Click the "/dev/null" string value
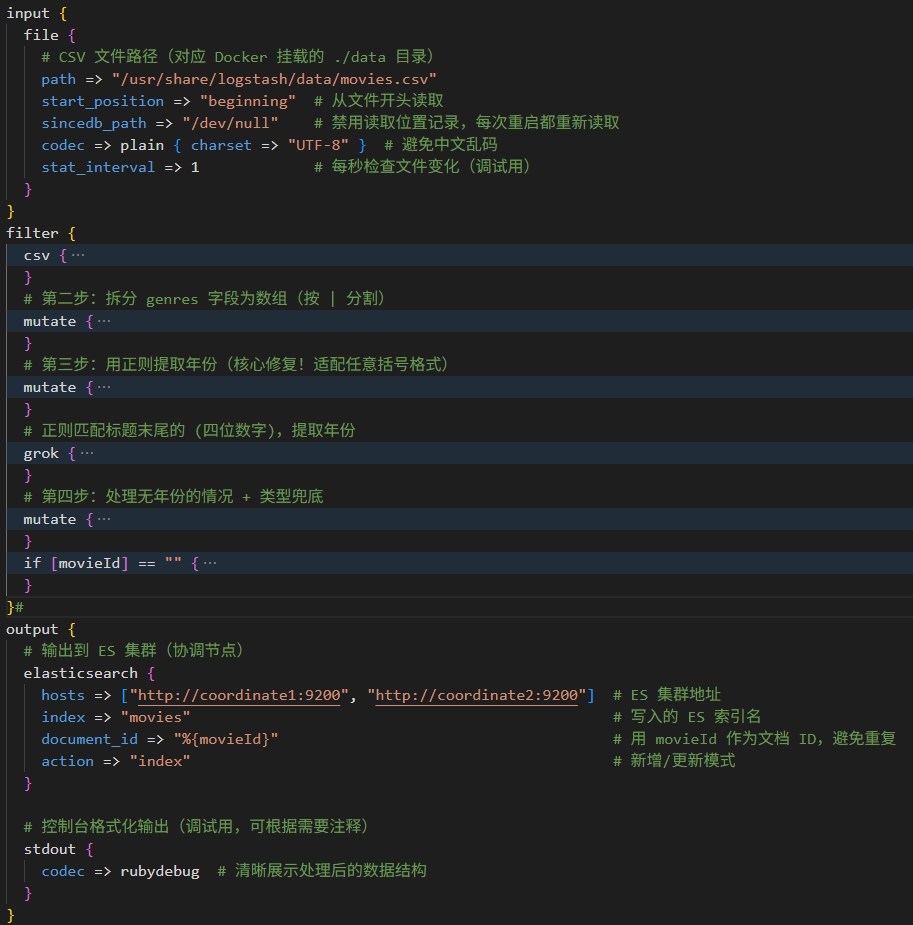This screenshot has width=913, height=925. [230, 123]
